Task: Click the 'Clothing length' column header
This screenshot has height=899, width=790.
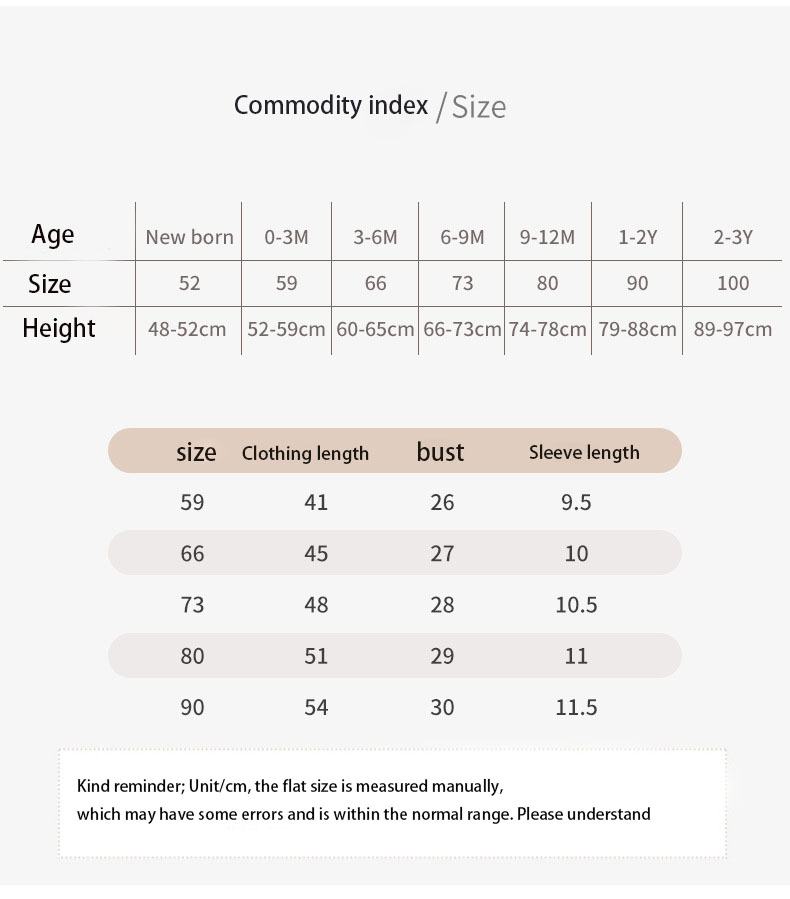Action: [305, 453]
